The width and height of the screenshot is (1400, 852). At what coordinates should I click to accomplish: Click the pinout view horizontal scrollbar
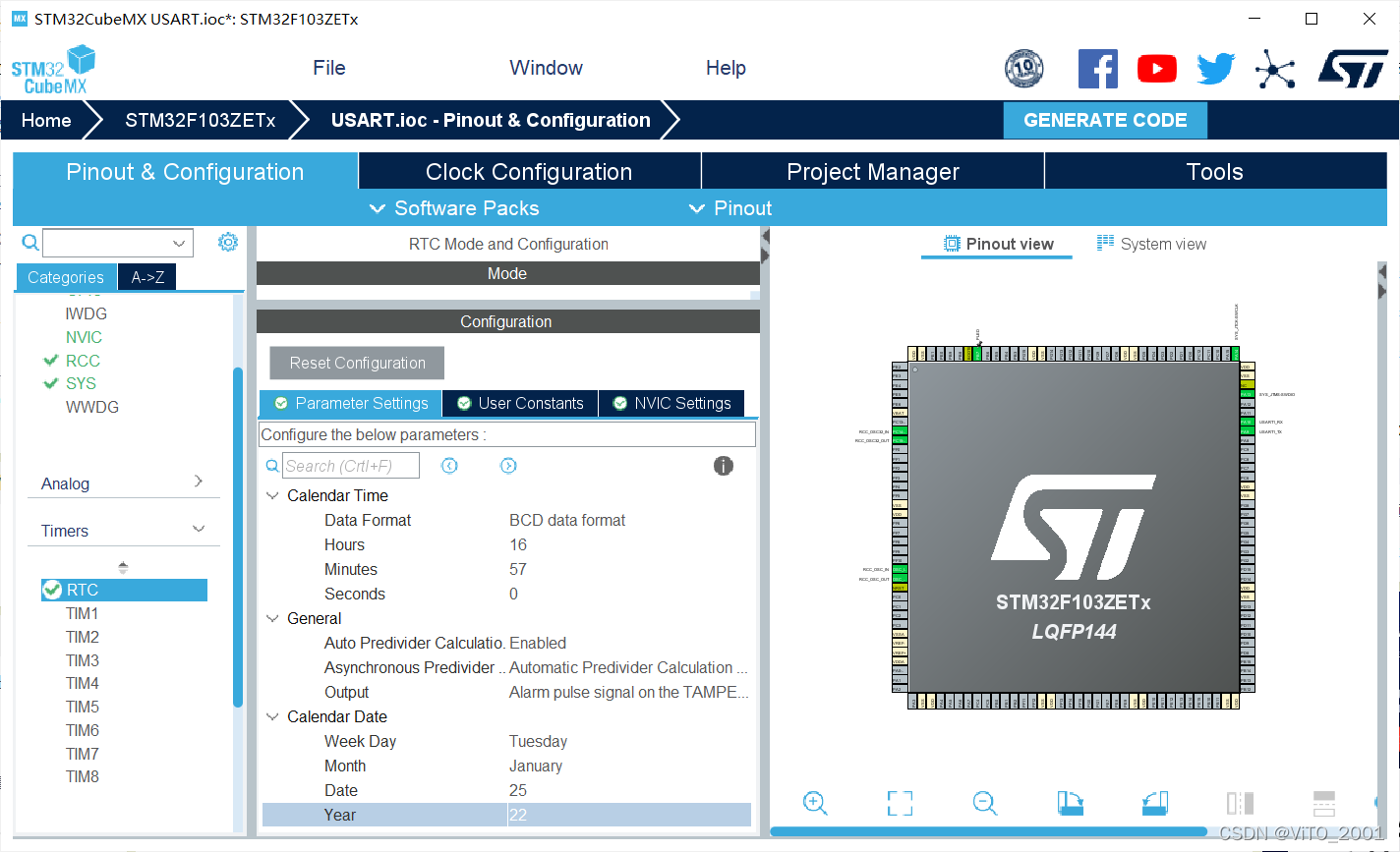click(x=988, y=831)
